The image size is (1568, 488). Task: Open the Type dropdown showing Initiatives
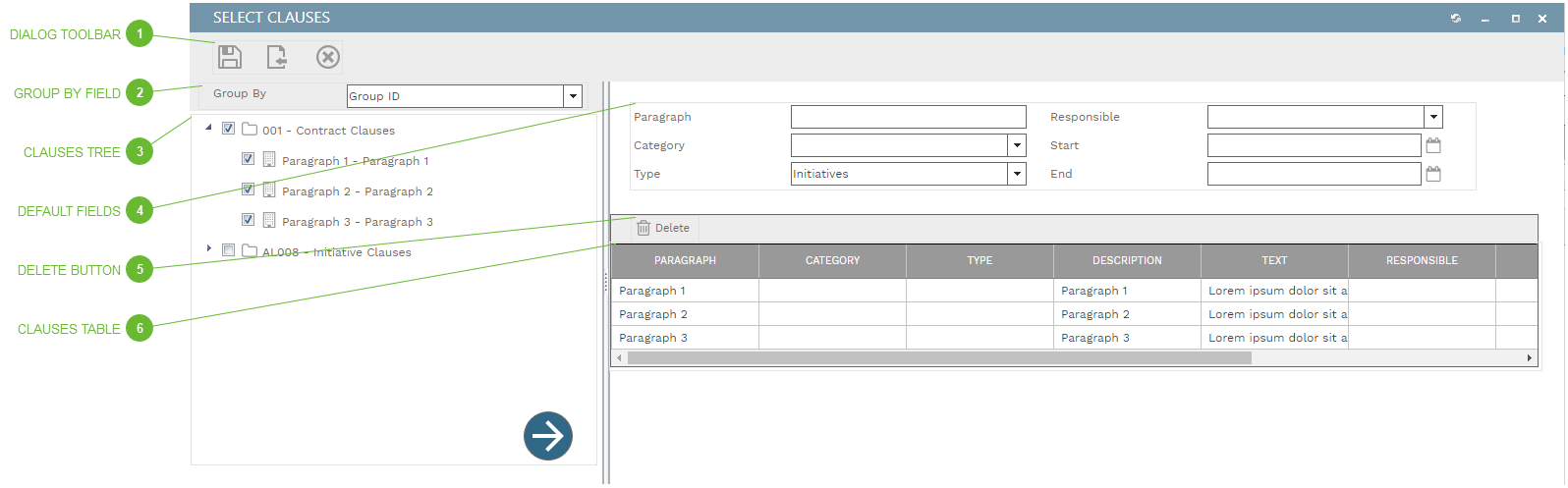(x=1017, y=174)
